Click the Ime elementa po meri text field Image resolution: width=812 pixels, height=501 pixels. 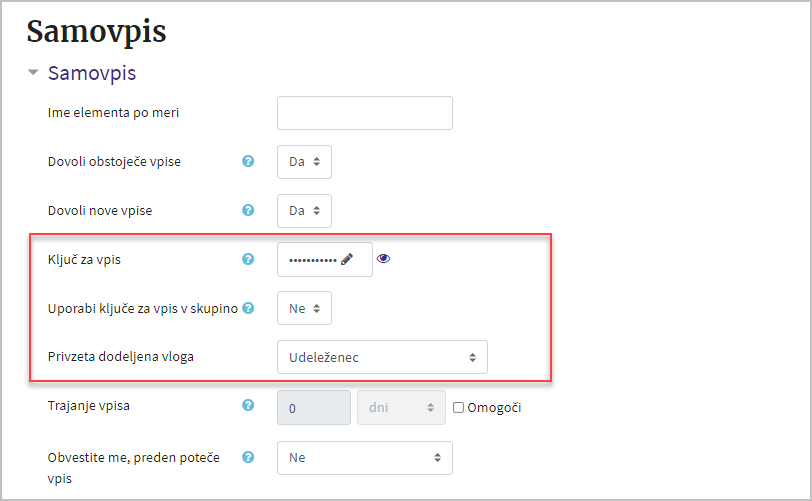point(365,113)
